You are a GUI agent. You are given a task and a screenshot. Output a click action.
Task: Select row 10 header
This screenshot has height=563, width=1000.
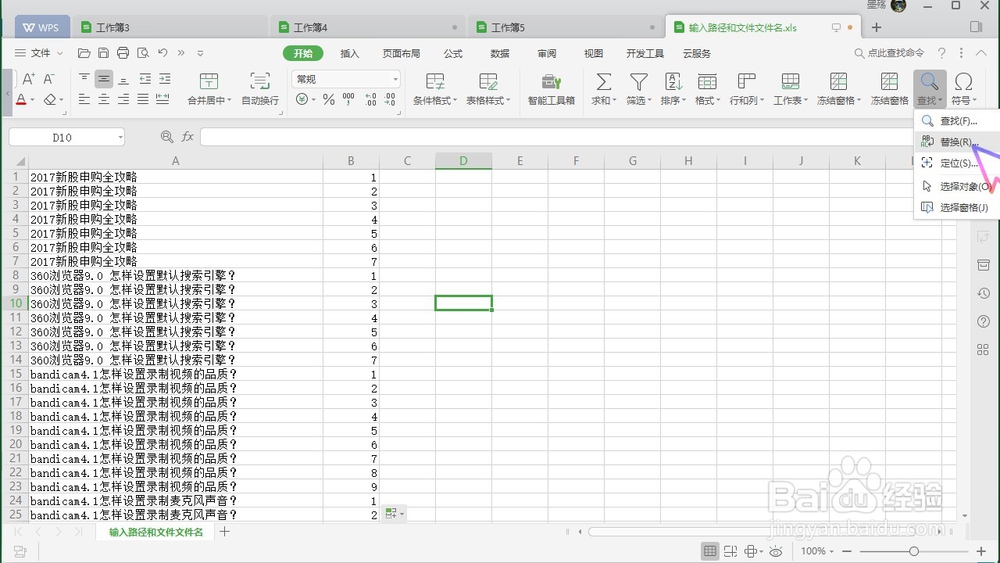pos(15,303)
